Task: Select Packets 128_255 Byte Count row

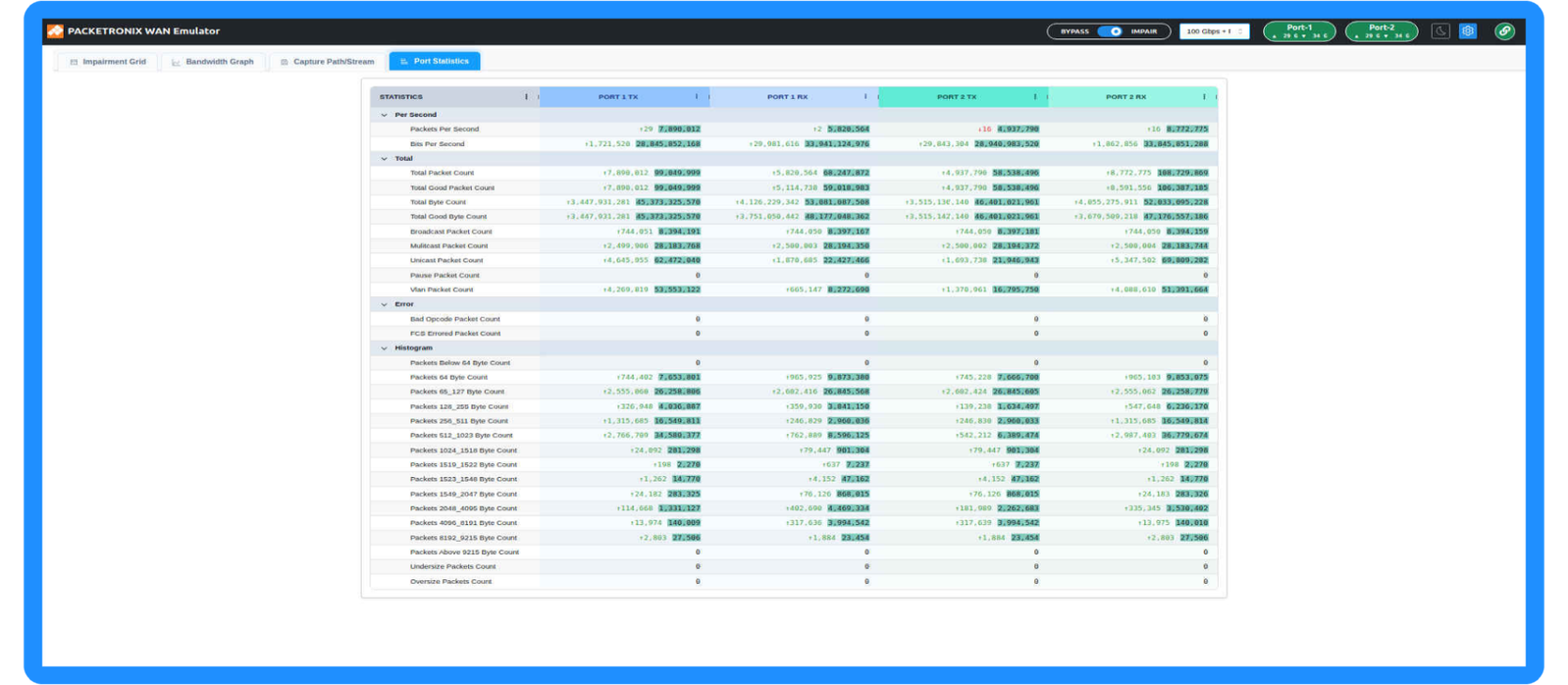Action: point(459,406)
